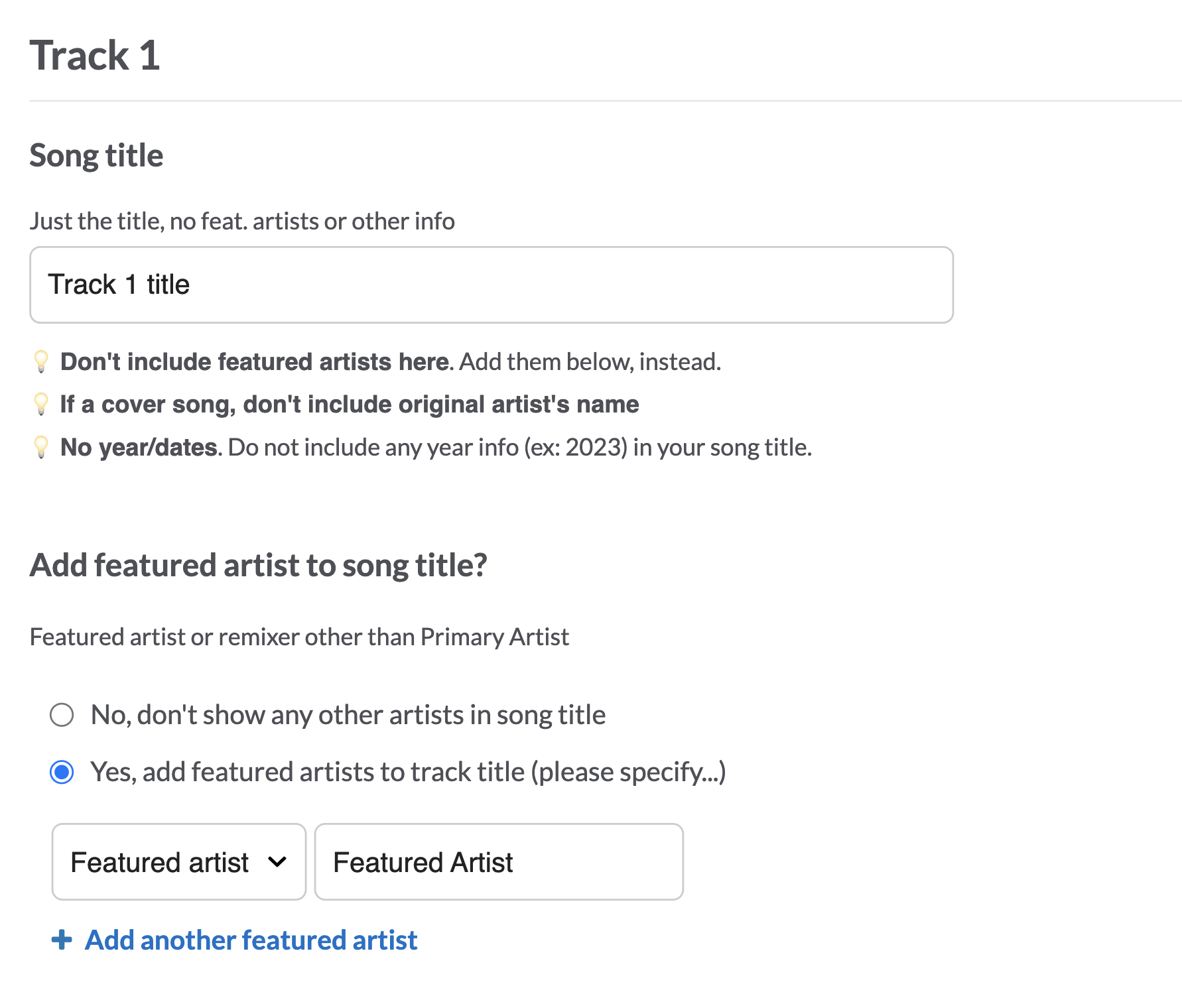Click the Add featured artist to song title heading
Image resolution: width=1182 pixels, height=1008 pixels.
pyautogui.click(x=258, y=565)
